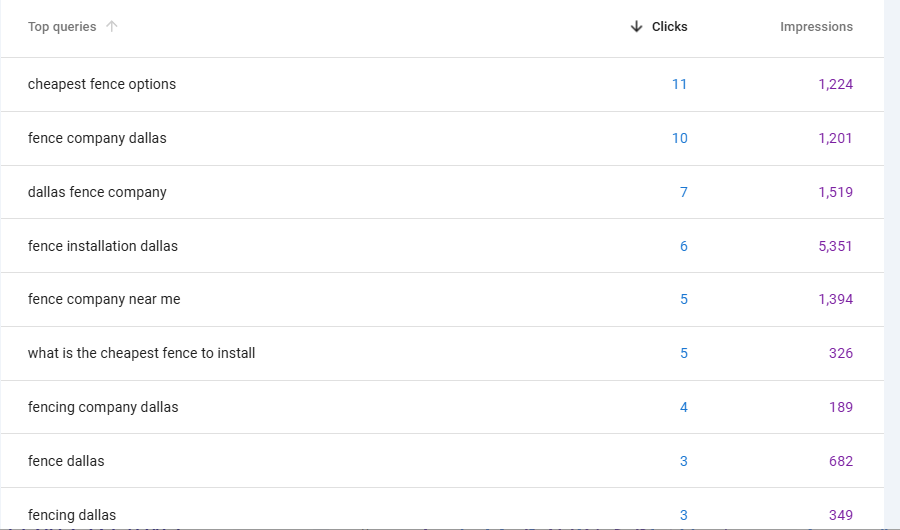Select the 'fence dallas' query row
This screenshot has width=900, height=530.
pos(66,461)
